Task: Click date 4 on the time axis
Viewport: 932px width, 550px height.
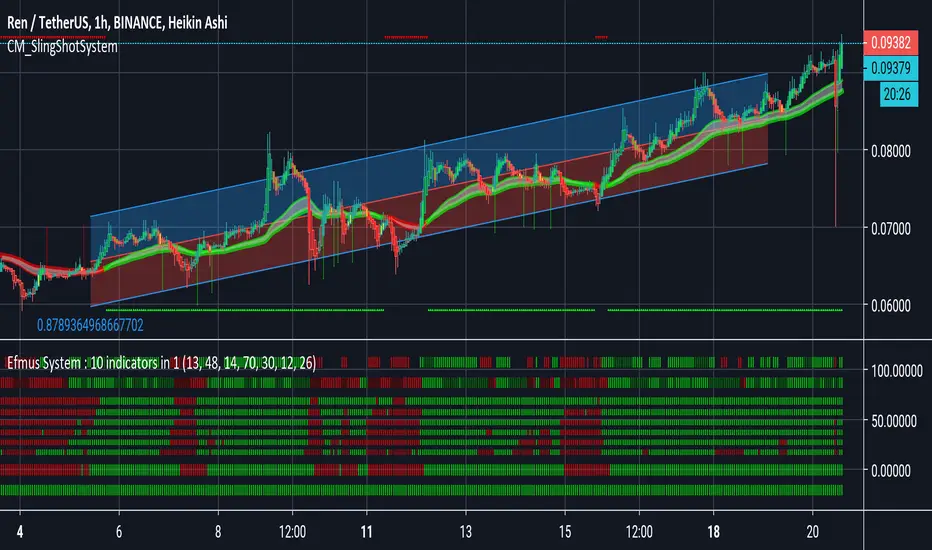Action: pos(20,531)
